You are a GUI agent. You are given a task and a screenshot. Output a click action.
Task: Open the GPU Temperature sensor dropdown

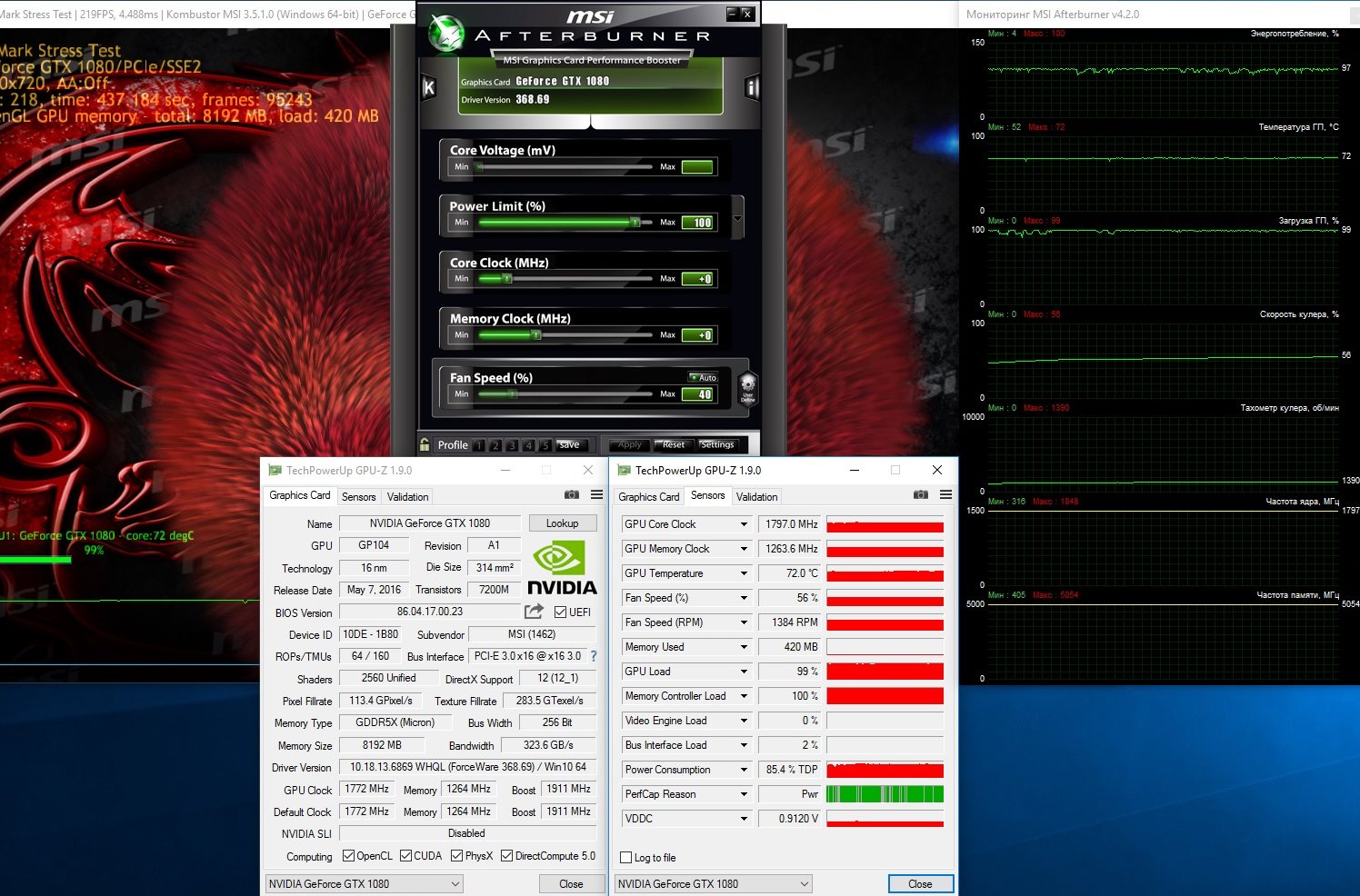(744, 573)
